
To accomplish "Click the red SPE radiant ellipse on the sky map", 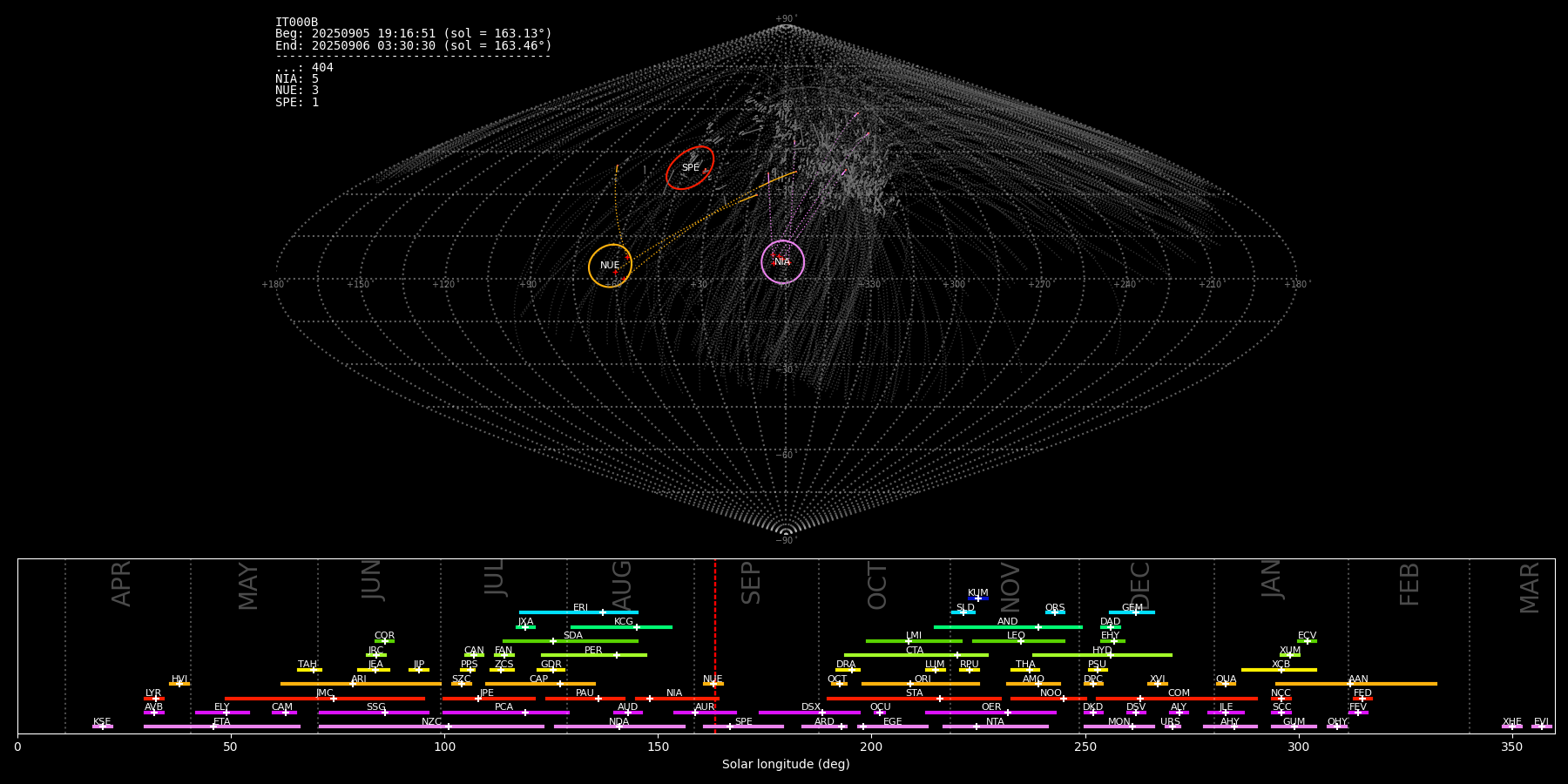I will [x=690, y=167].
